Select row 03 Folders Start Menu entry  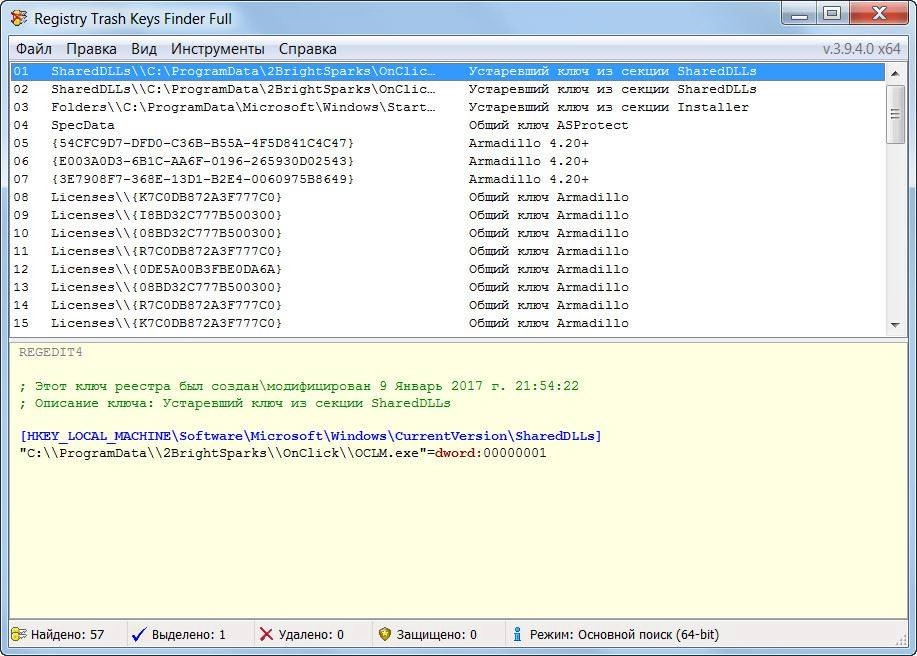click(x=448, y=108)
